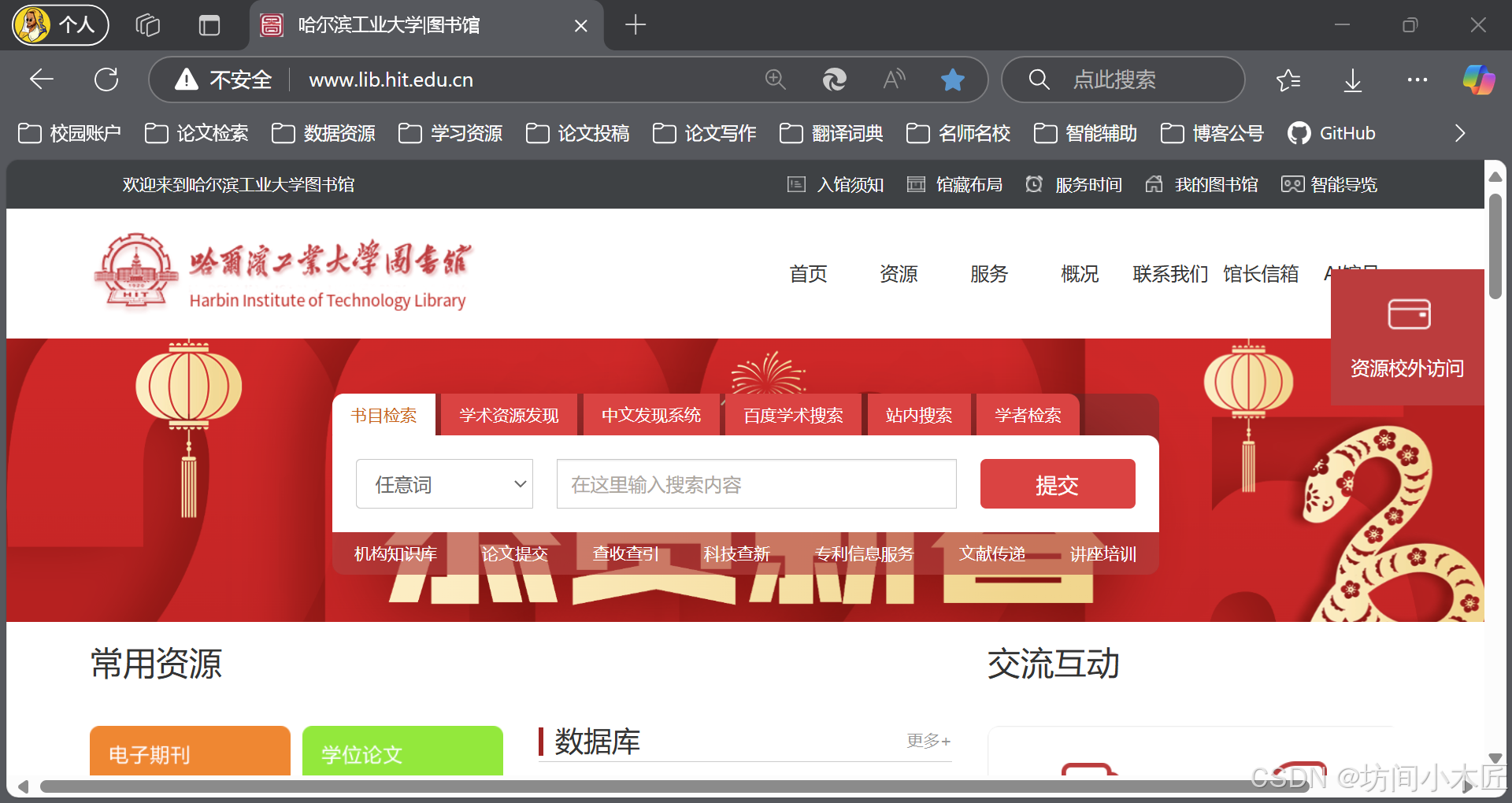Open the 博客公号 bookmark folder

[1212, 133]
